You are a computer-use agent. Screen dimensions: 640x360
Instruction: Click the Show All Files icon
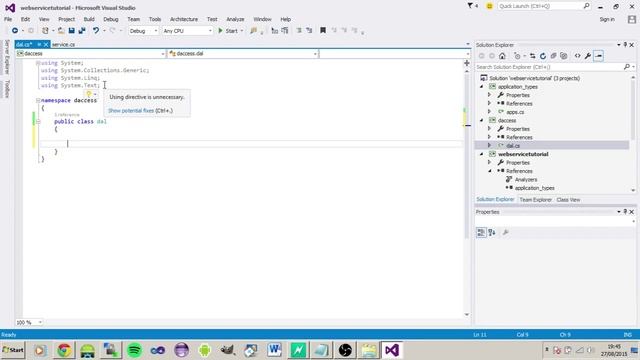564,56
